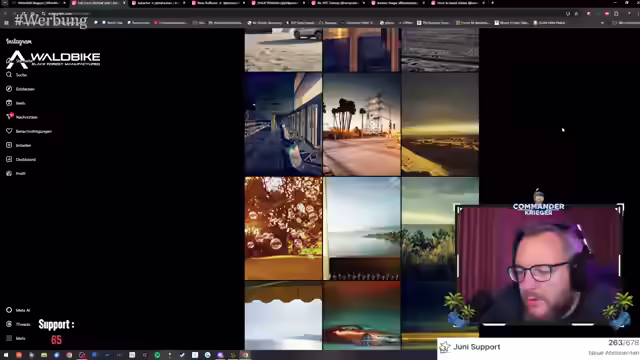Open Reels from the sidebar
Screen dimensions: 640x360
coord(16,103)
